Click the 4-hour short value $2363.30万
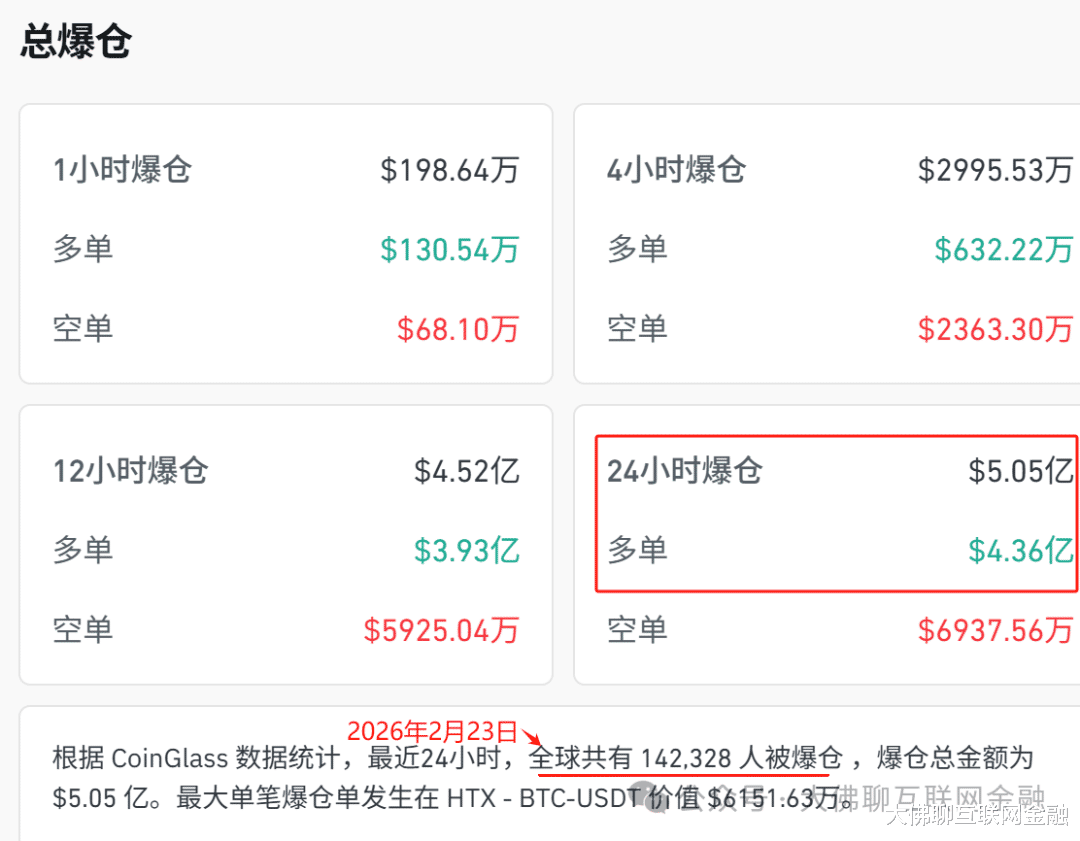The height and width of the screenshot is (841, 1080). (995, 329)
